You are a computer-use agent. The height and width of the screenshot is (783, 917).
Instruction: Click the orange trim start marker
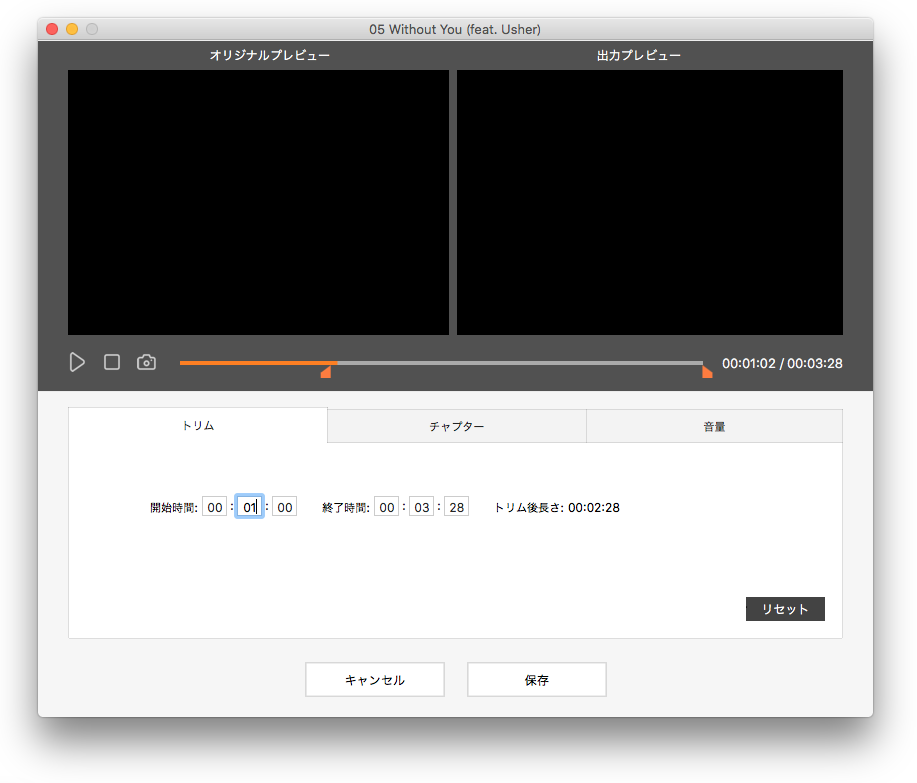tap(326, 372)
